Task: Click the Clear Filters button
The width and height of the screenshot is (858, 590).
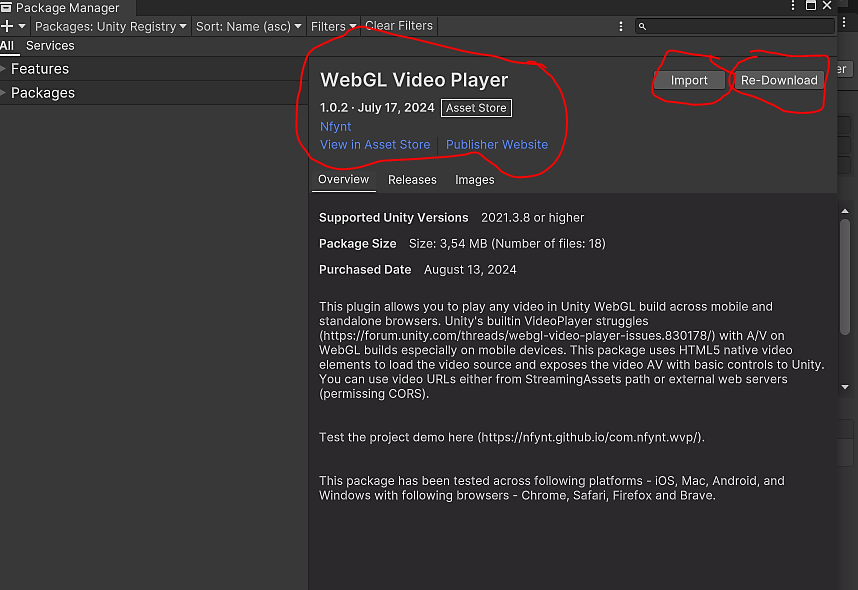Action: point(399,26)
